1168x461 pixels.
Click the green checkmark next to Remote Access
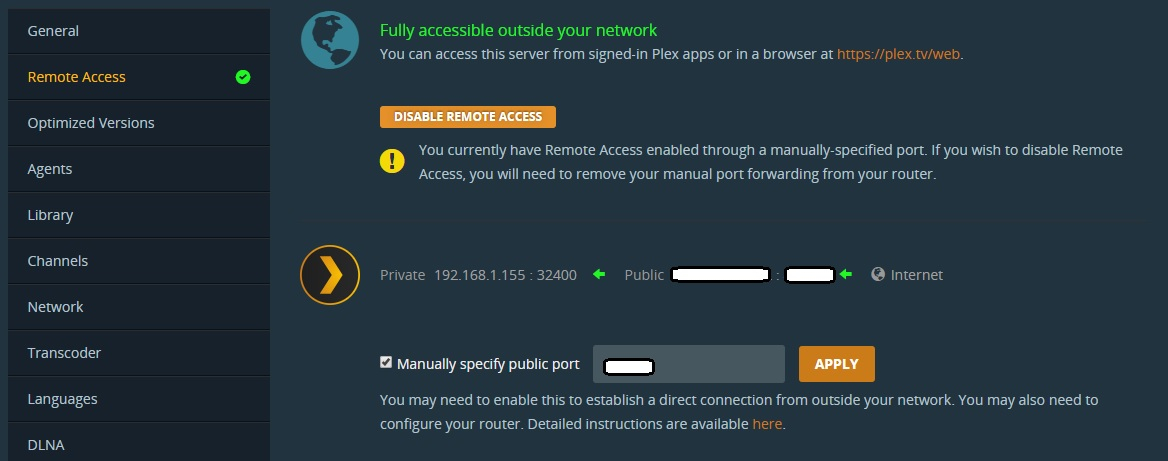click(243, 77)
